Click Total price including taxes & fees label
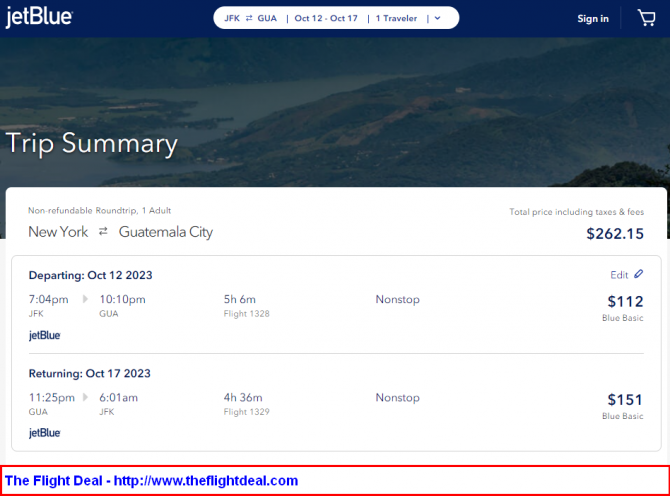 click(x=576, y=212)
